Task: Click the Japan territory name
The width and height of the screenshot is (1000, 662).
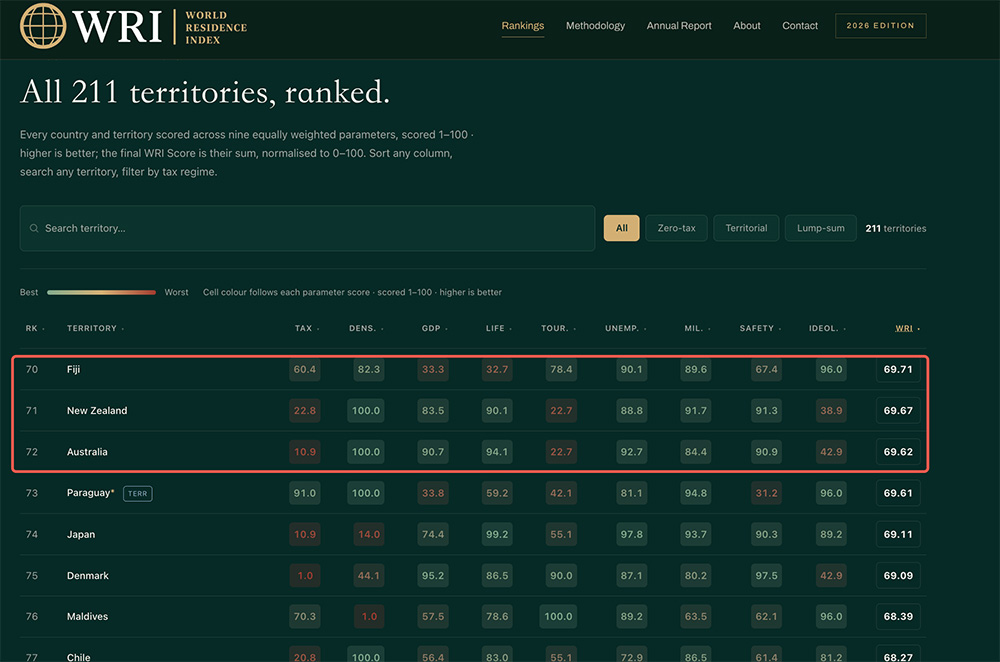Action: coord(81,534)
